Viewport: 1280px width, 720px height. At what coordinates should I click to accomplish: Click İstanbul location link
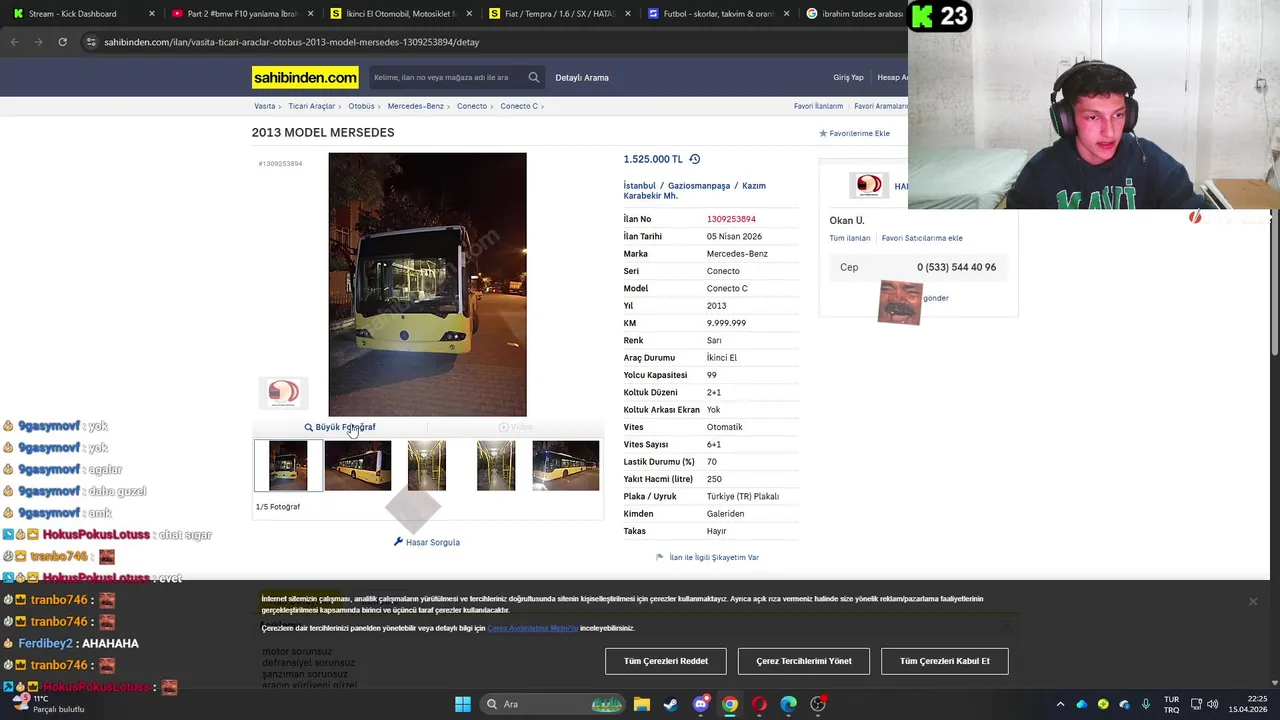click(x=640, y=185)
